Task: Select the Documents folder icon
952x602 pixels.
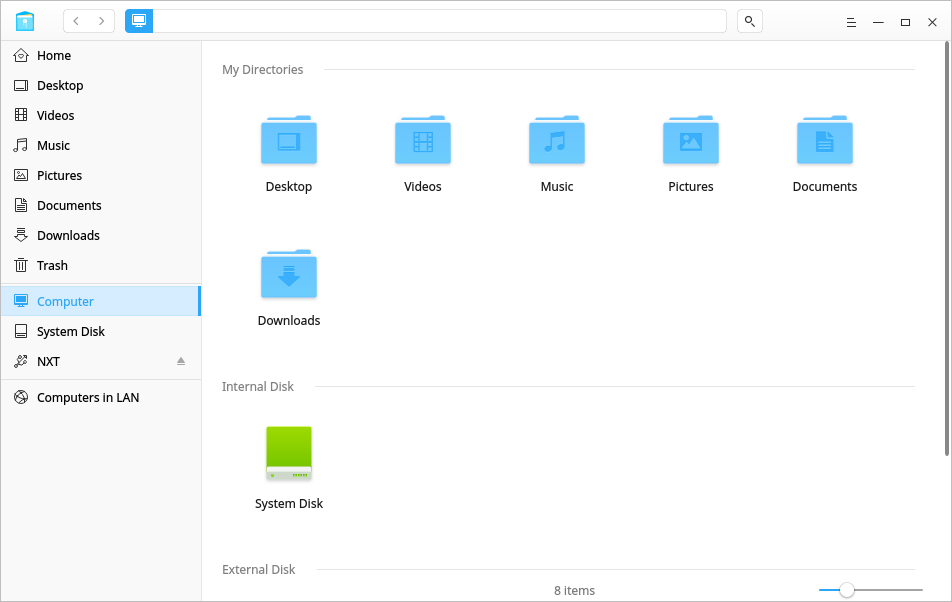Action: pyautogui.click(x=825, y=140)
